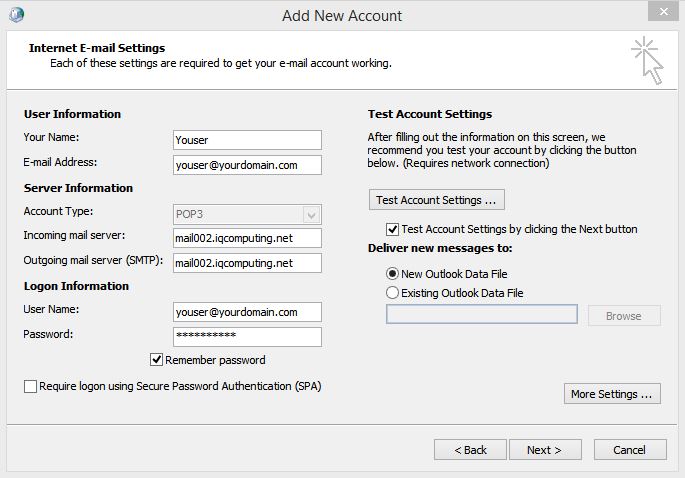This screenshot has height=478, width=685.
Task: Click the Browse button
Action: (x=623, y=316)
